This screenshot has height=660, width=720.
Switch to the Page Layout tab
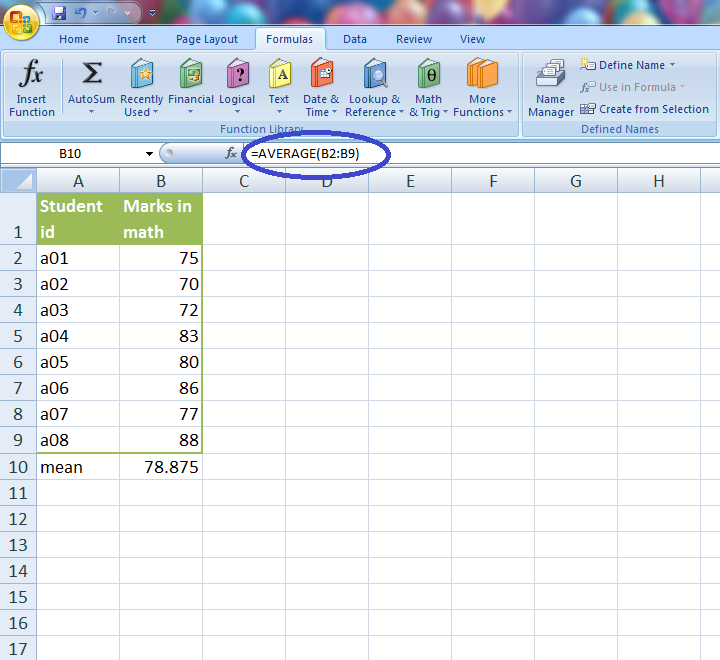(207, 39)
